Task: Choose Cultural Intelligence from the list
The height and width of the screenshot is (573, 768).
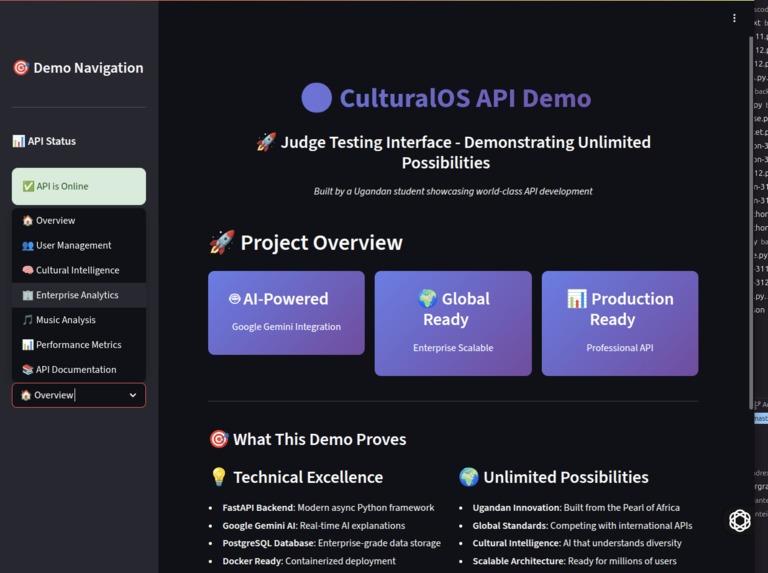Action: point(79,270)
